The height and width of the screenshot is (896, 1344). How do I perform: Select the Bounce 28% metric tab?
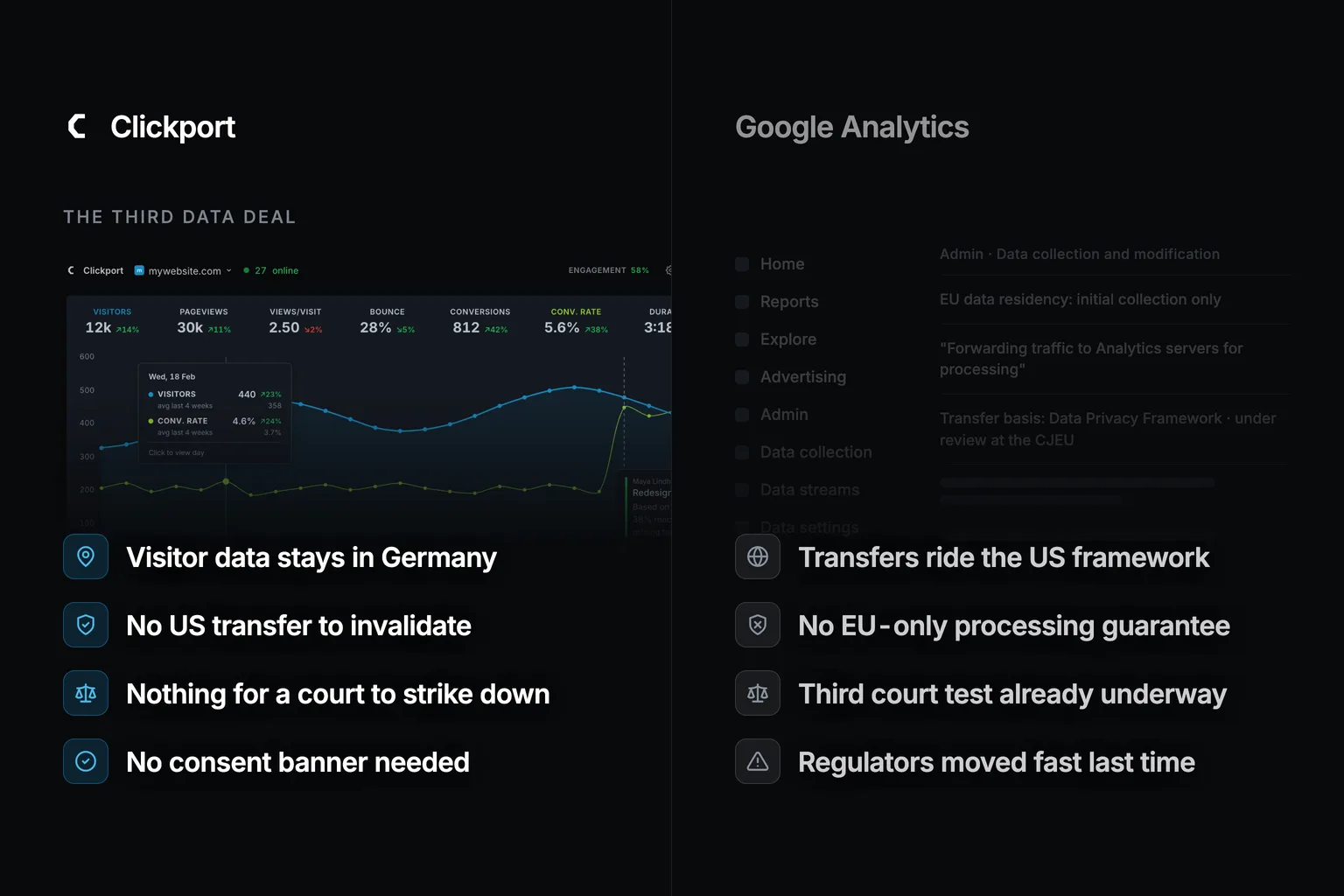(388, 321)
